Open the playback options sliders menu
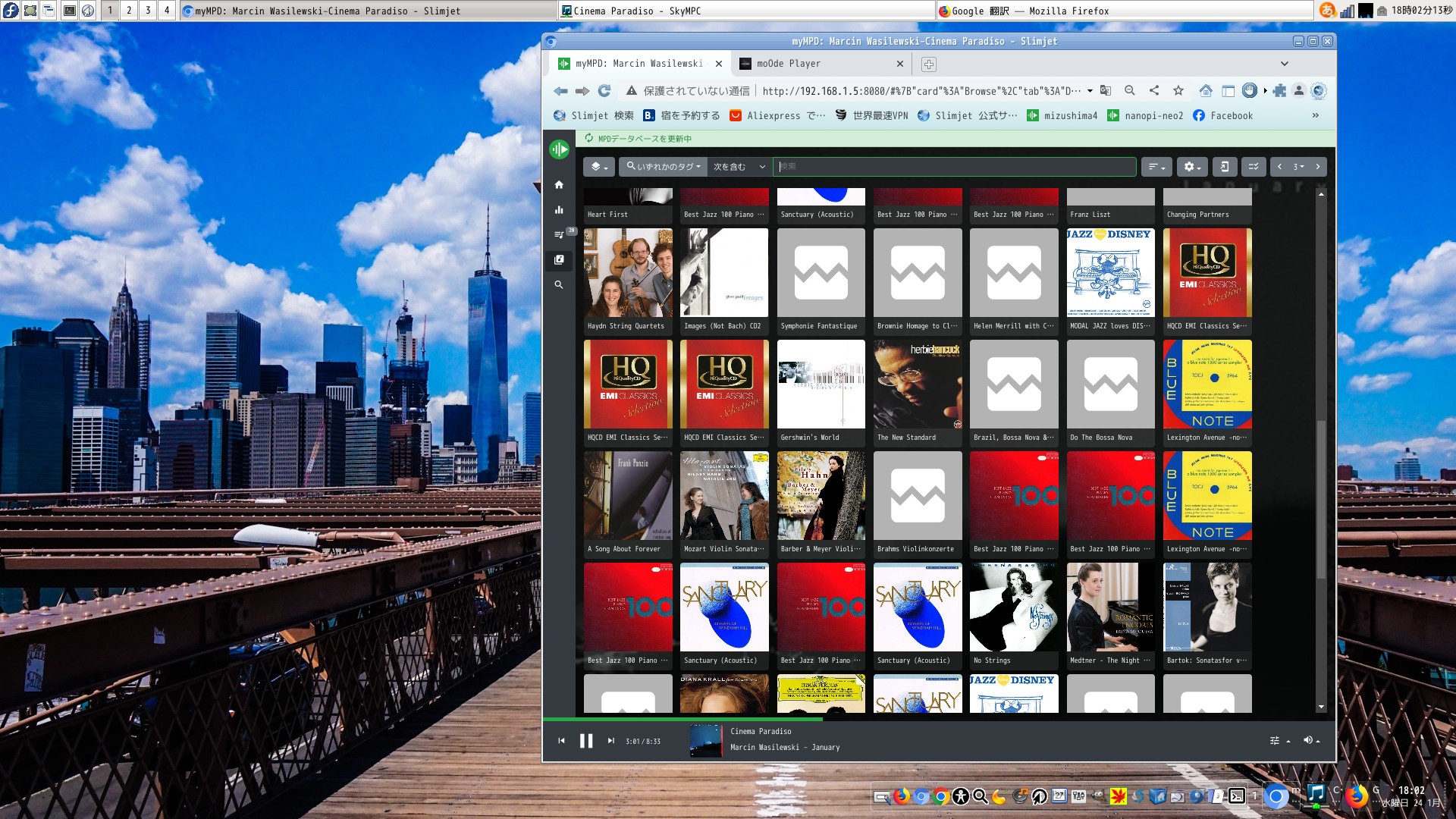 [x=1279, y=741]
